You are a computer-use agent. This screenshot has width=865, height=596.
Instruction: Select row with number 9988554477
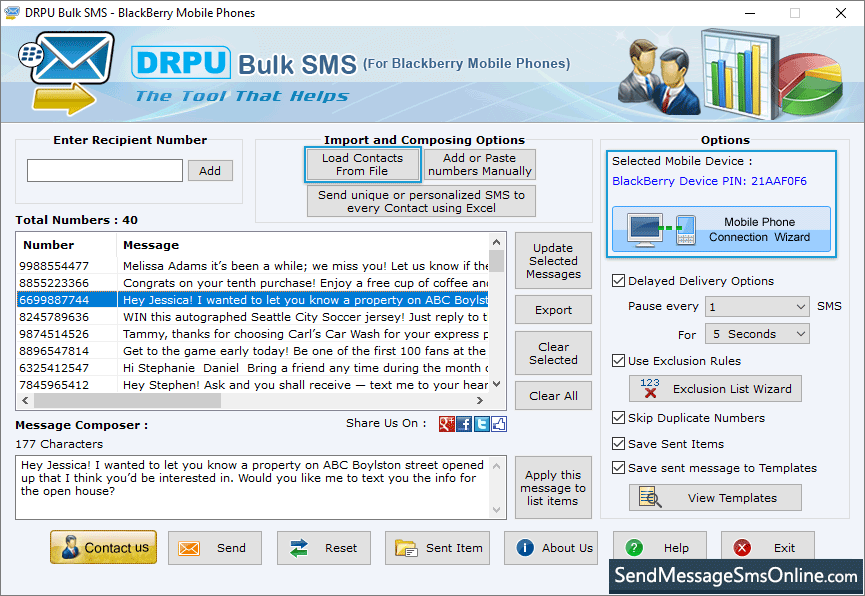point(253,266)
